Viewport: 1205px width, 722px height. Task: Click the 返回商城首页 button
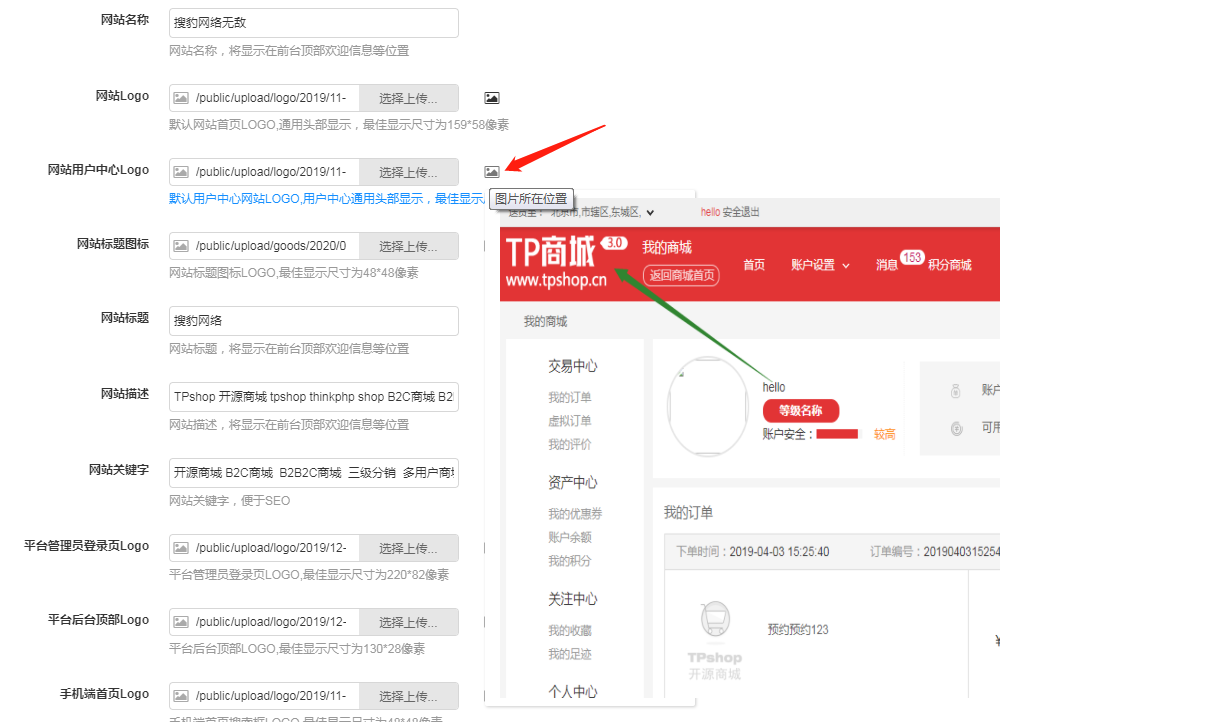(x=679, y=276)
